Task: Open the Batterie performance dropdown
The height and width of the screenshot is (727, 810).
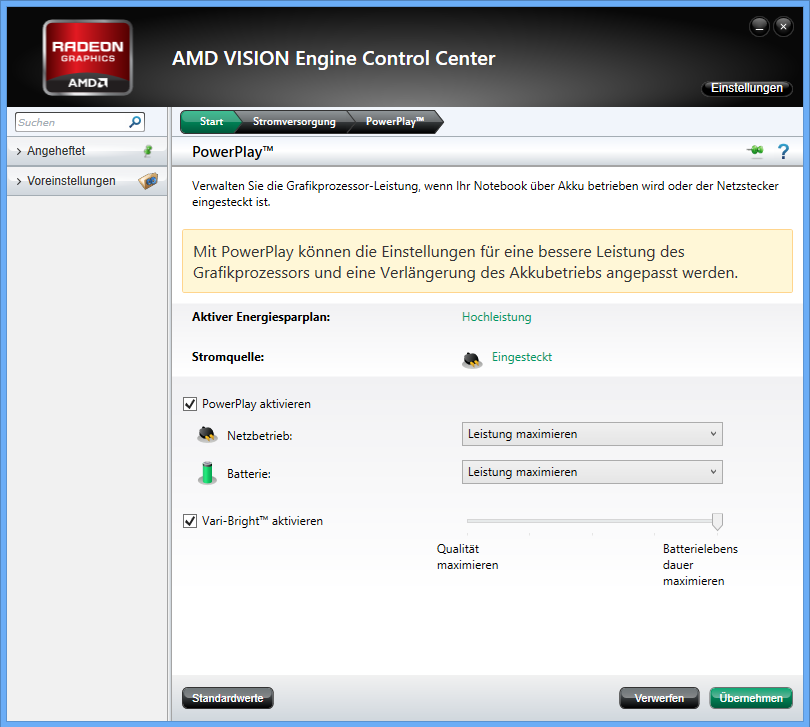Action: pyautogui.click(x=592, y=472)
